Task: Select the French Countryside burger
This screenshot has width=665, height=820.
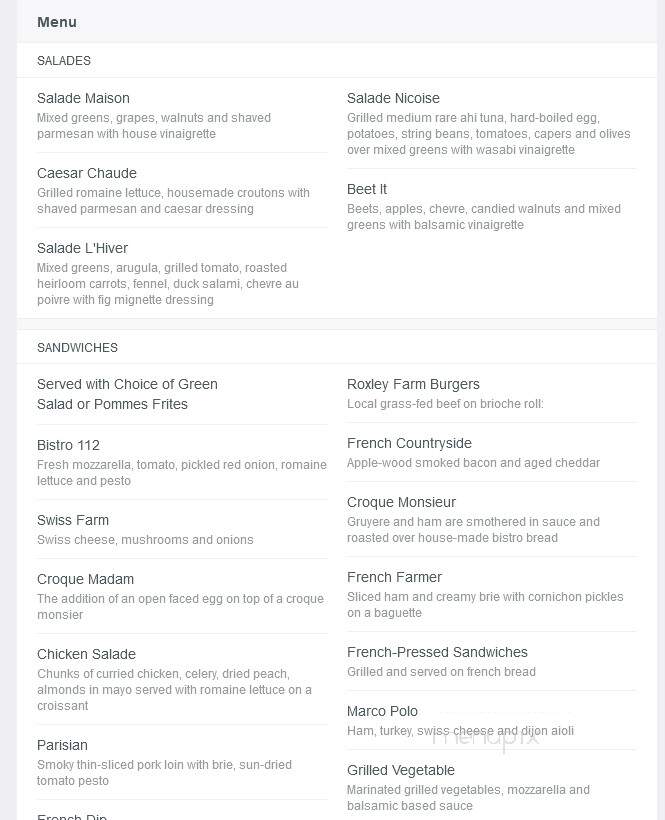Action: [x=409, y=443]
